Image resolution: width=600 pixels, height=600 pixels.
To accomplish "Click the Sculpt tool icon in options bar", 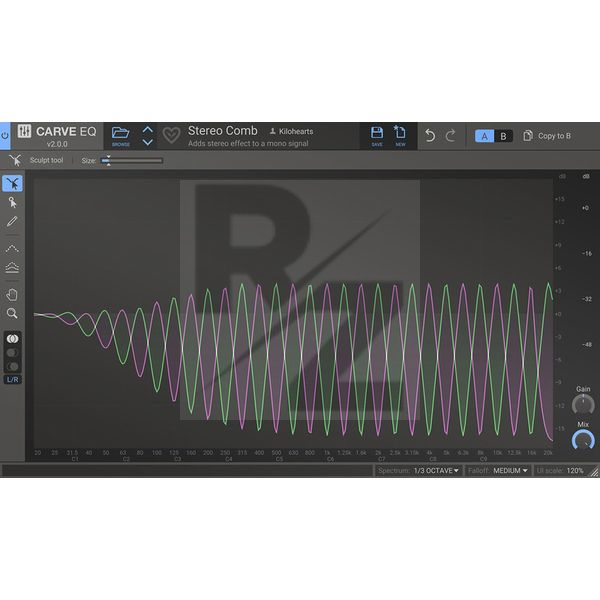I will pos(15,160).
